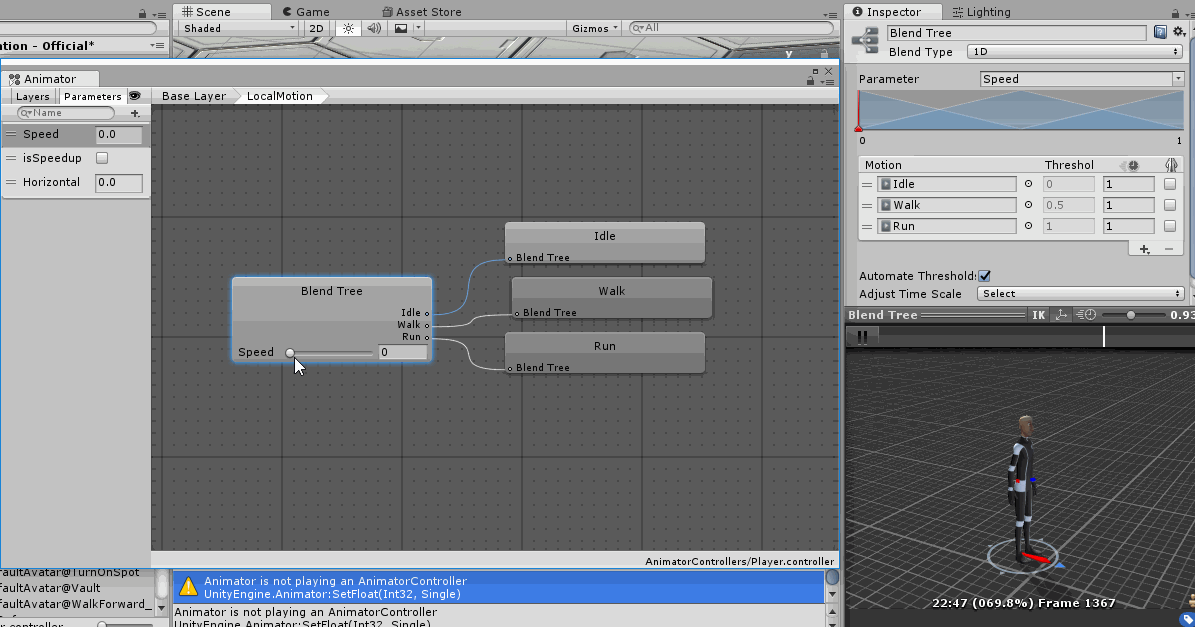Open object picker for Walk motion
The image size is (1195, 627).
pyautogui.click(x=1028, y=205)
